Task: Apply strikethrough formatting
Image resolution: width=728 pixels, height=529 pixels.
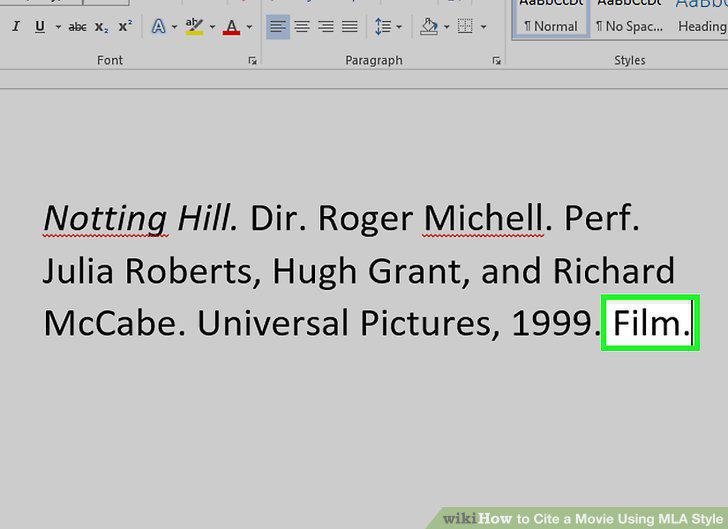Action: click(77, 27)
